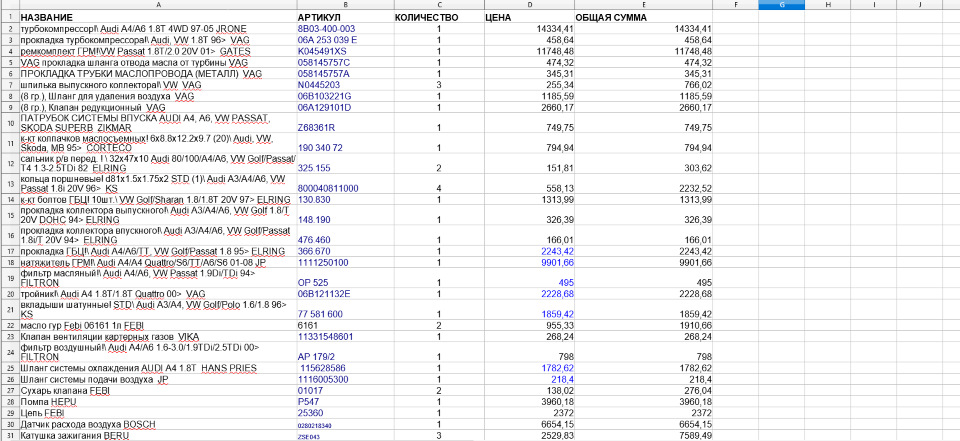
Task: Select row 22 header
Action: 10,325
